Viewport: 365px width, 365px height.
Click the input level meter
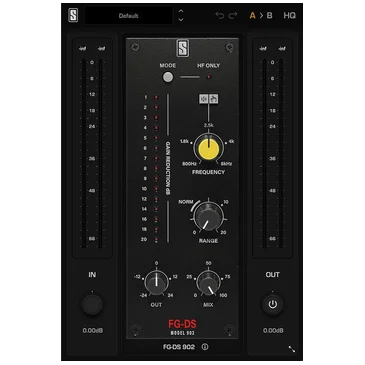[92, 153]
